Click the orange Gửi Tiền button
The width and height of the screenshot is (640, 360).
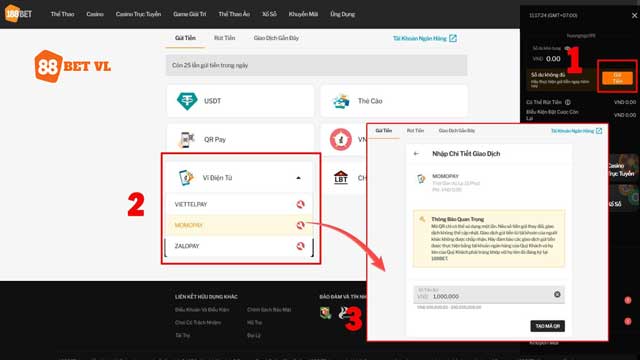tap(617, 78)
